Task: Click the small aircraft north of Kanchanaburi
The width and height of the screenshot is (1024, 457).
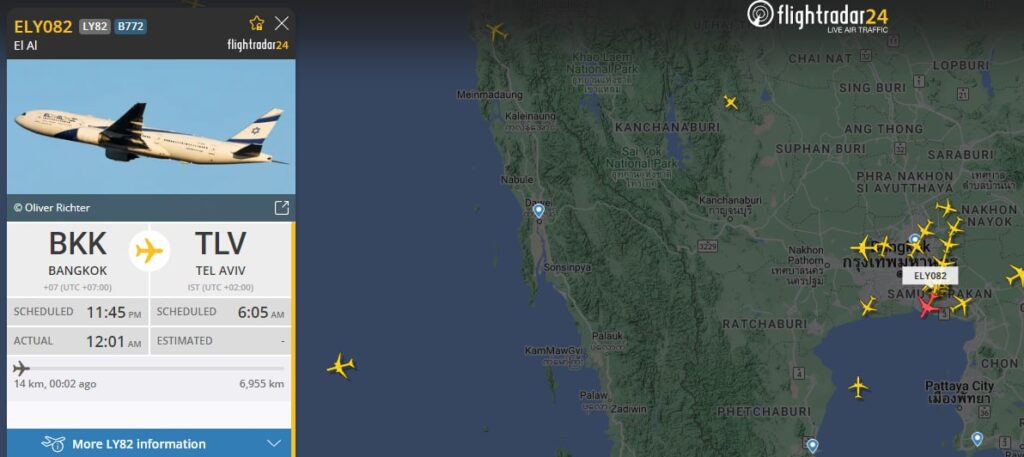Action: [x=730, y=102]
